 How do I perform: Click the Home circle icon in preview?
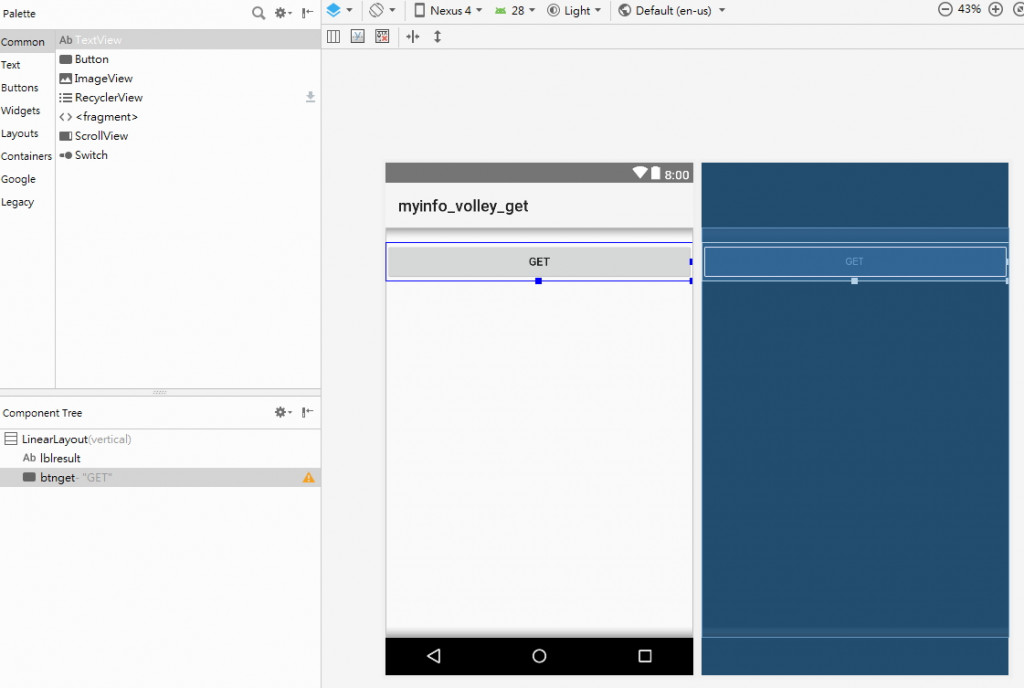(x=539, y=655)
